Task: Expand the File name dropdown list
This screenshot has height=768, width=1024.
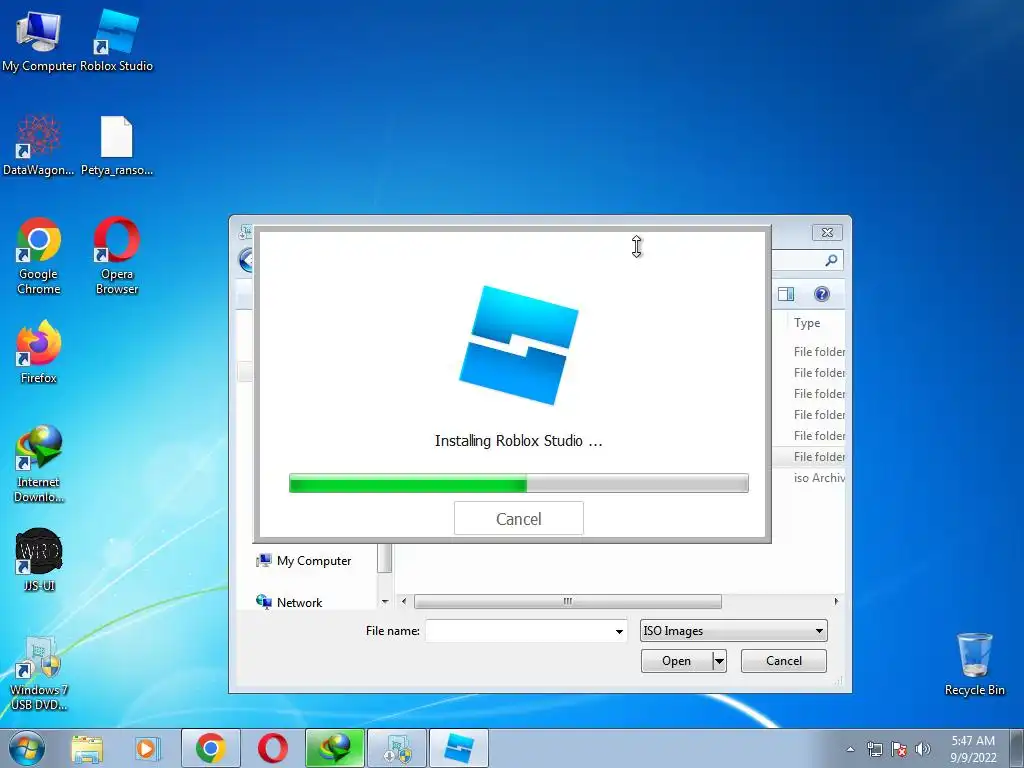Action: pos(618,632)
